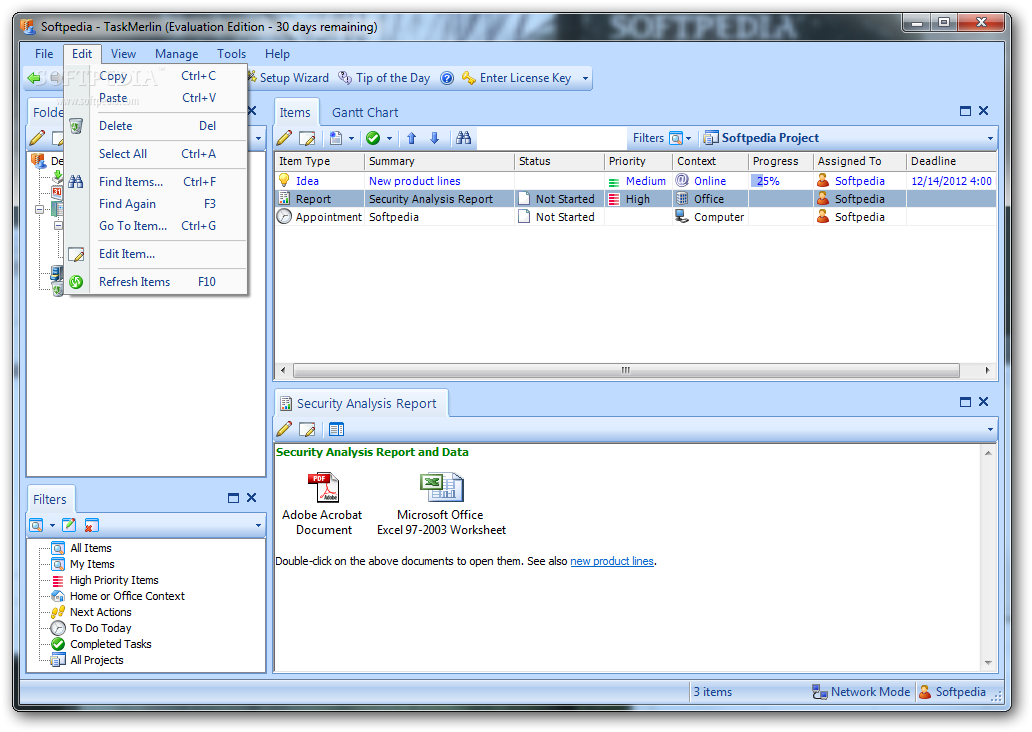The image size is (1032, 732).
Task: Click the move item down arrow
Action: point(434,138)
